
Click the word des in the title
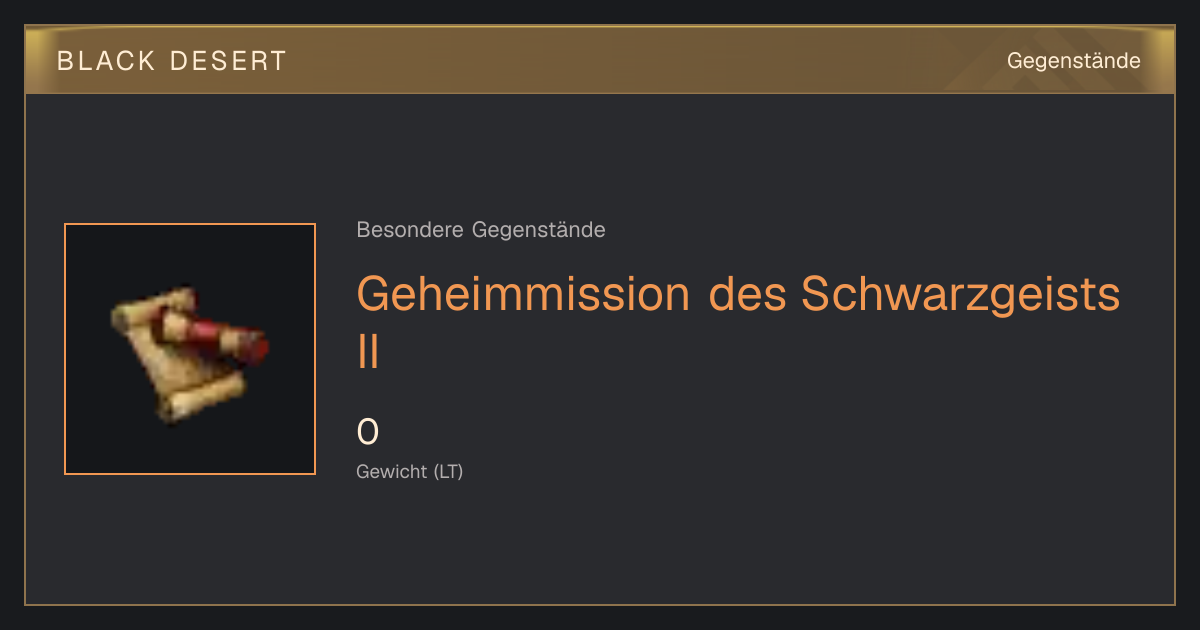[748, 294]
